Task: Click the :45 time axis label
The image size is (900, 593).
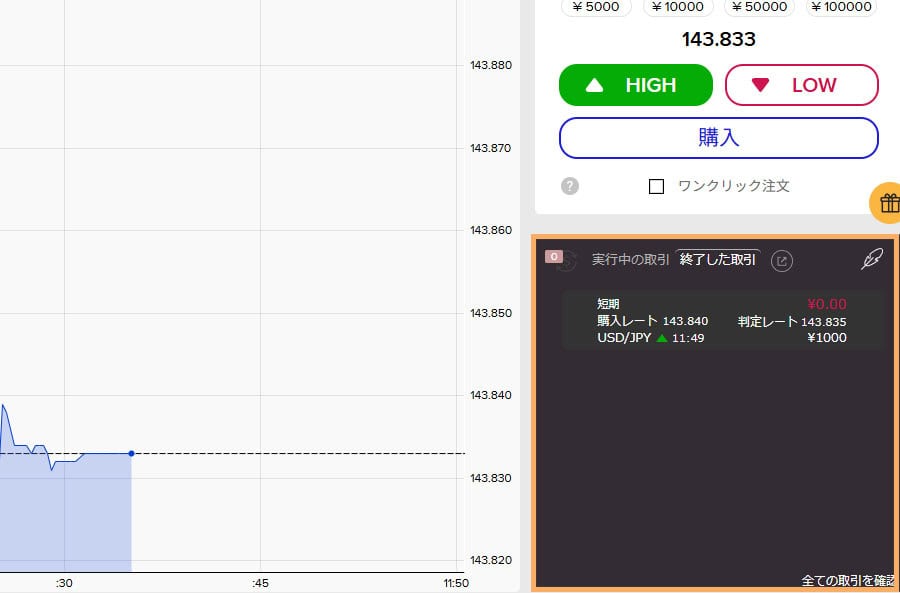Action: click(x=260, y=583)
